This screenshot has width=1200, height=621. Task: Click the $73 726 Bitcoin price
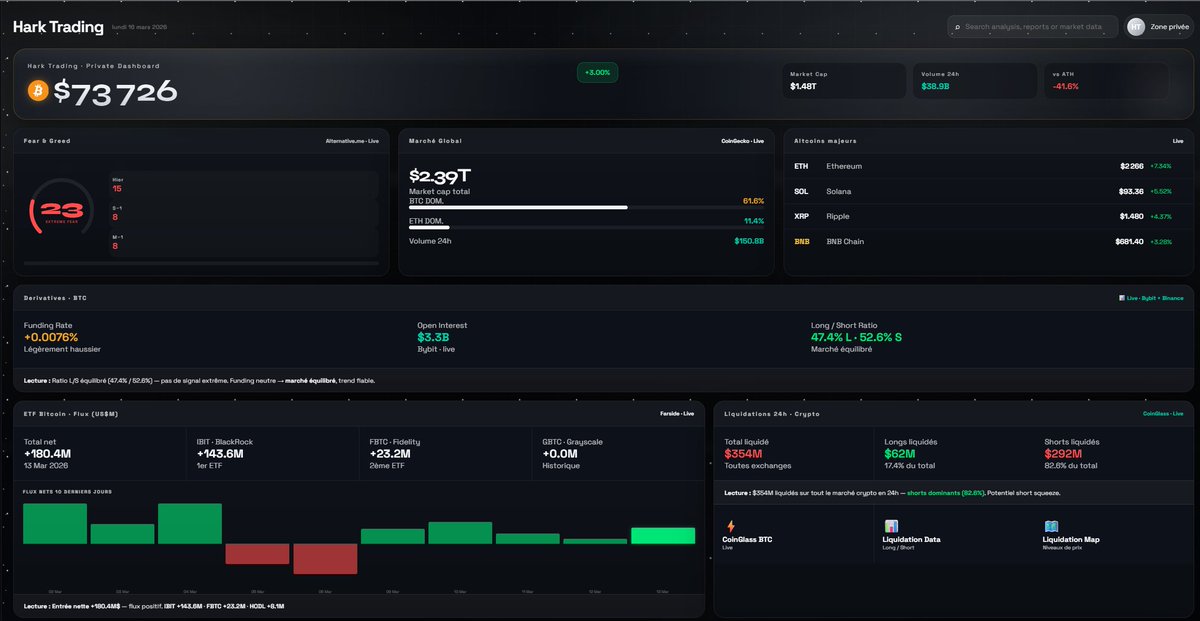point(115,92)
